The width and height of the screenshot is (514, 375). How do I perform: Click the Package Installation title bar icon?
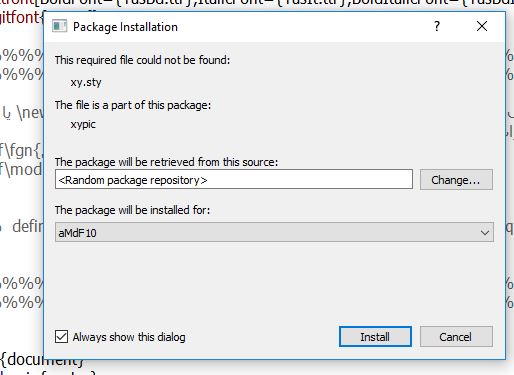[x=60, y=26]
